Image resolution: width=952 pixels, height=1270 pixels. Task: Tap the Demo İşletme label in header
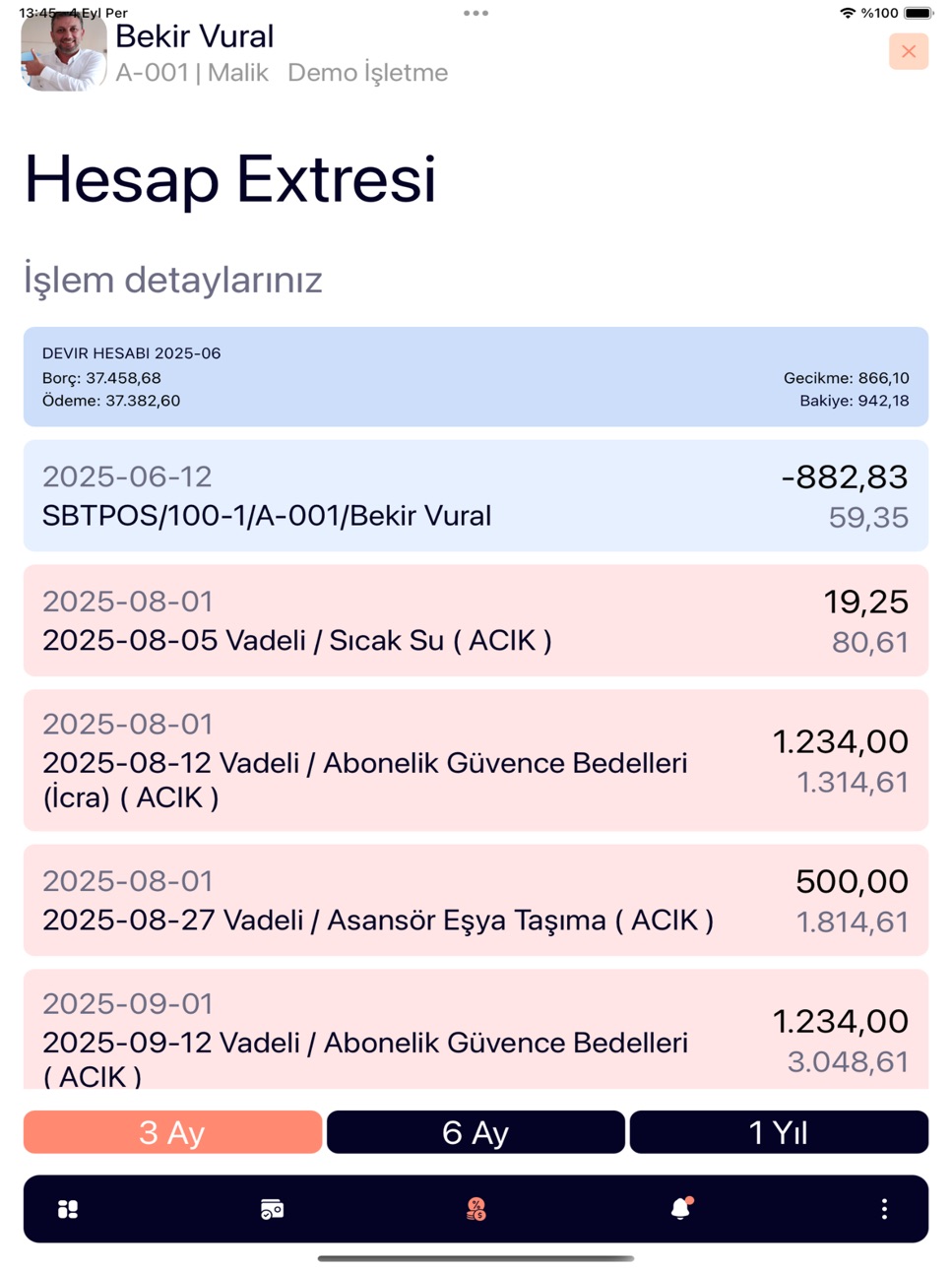(367, 73)
